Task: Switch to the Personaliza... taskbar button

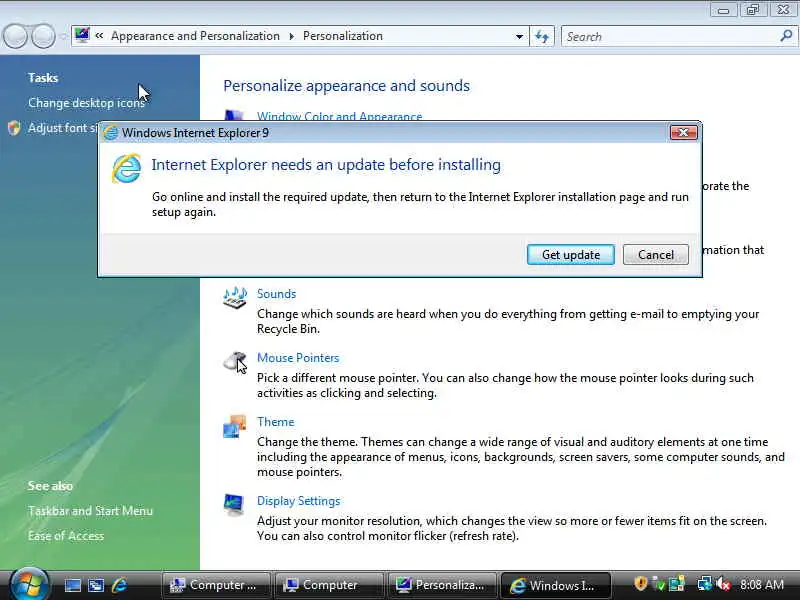Action: (442, 585)
